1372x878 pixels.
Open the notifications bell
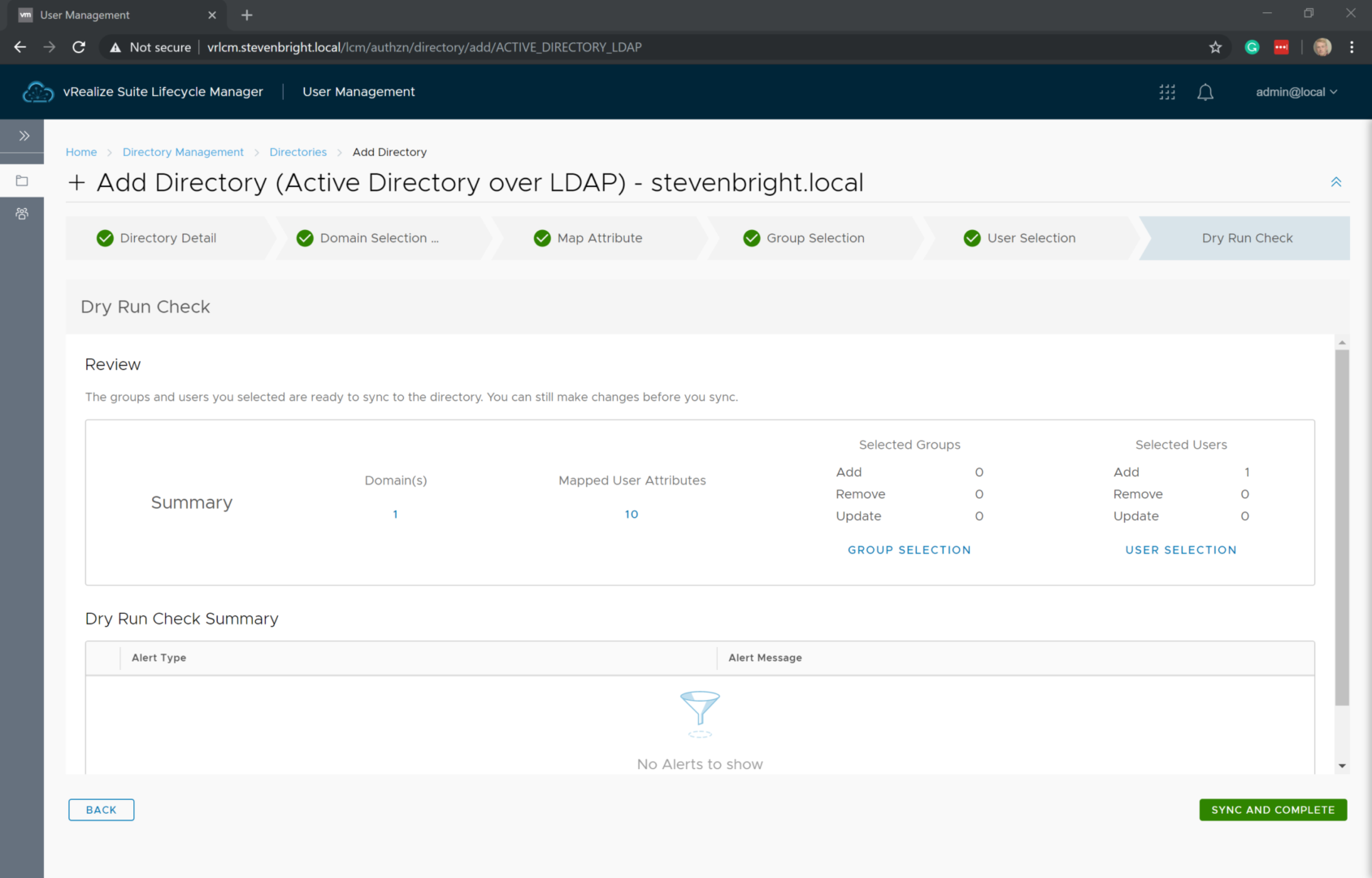pyautogui.click(x=1205, y=92)
